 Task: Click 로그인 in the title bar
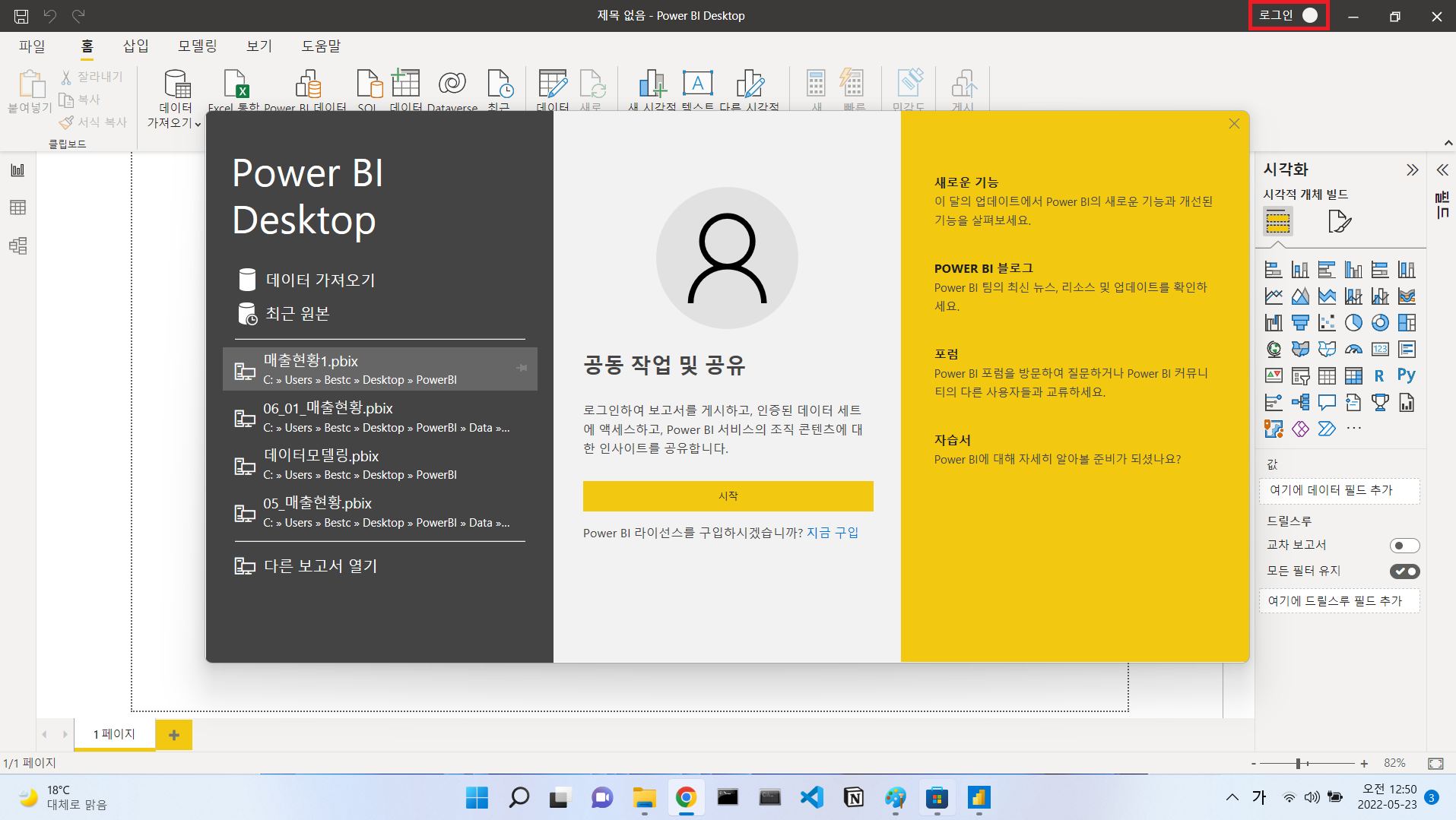click(x=1289, y=15)
